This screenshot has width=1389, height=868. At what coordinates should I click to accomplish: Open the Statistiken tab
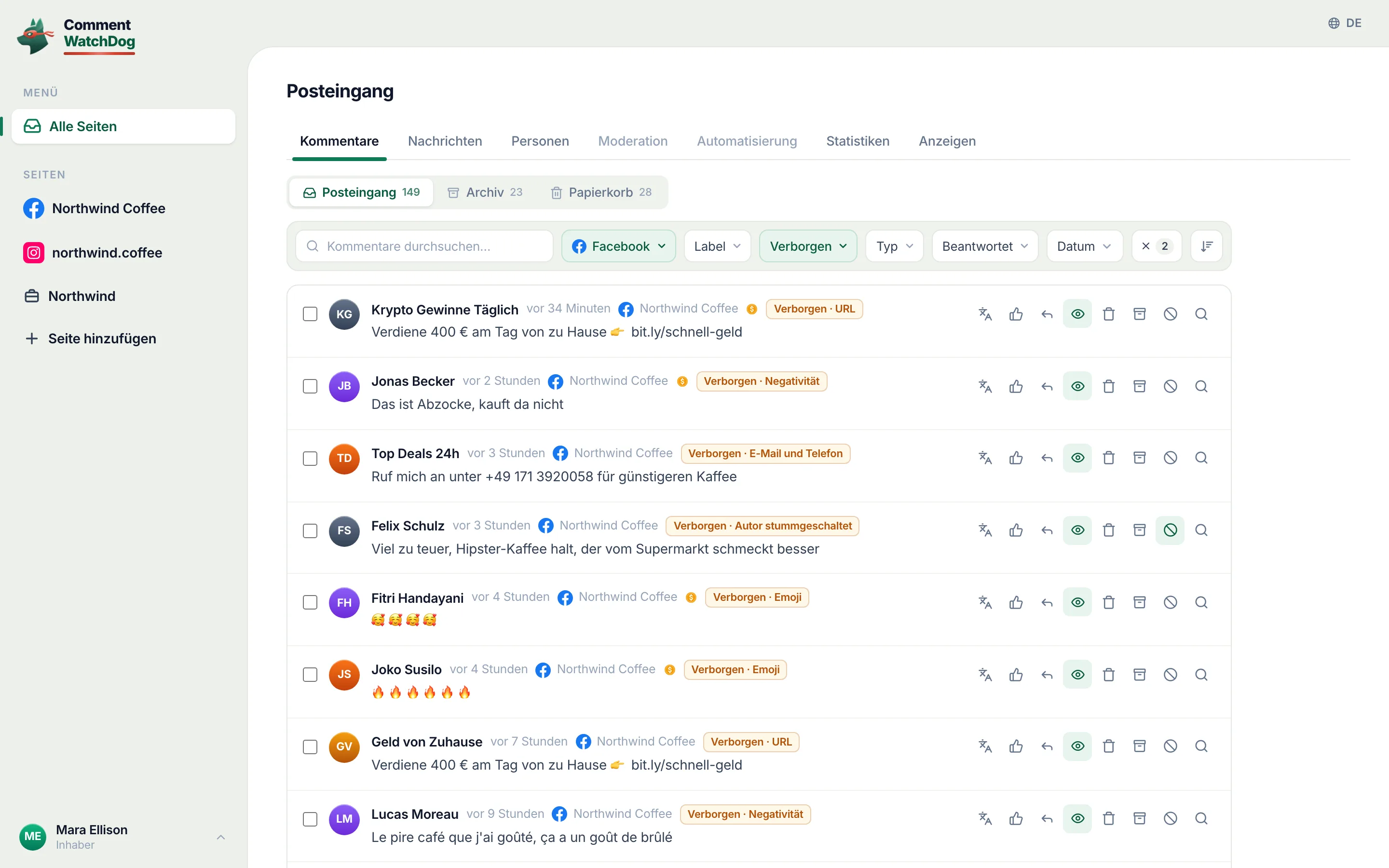click(858, 141)
